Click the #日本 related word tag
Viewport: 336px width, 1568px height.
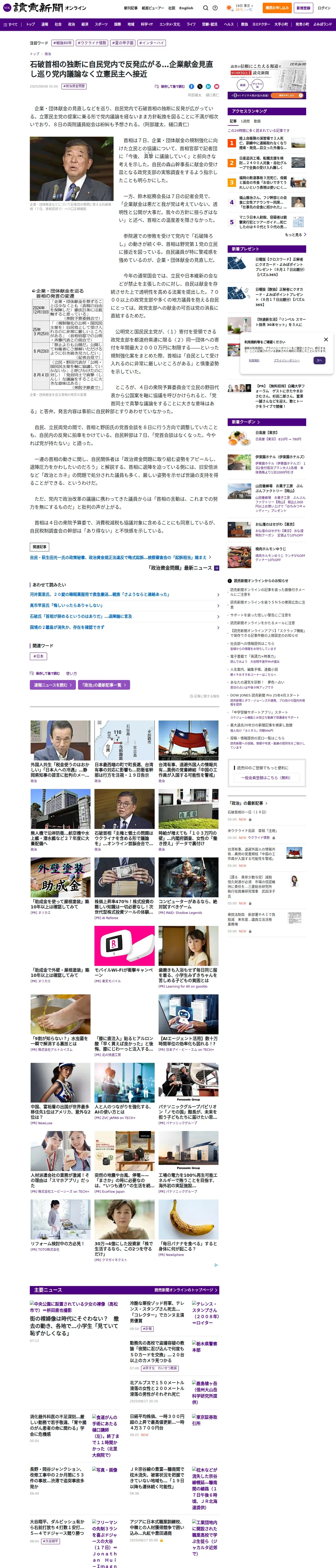[38, 656]
